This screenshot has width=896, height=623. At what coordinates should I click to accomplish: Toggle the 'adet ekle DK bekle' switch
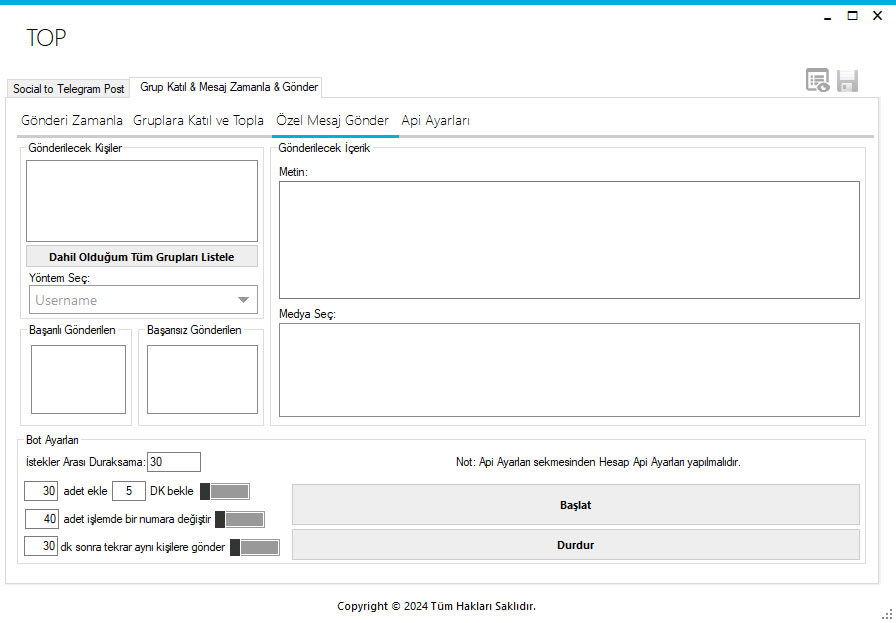click(x=225, y=492)
